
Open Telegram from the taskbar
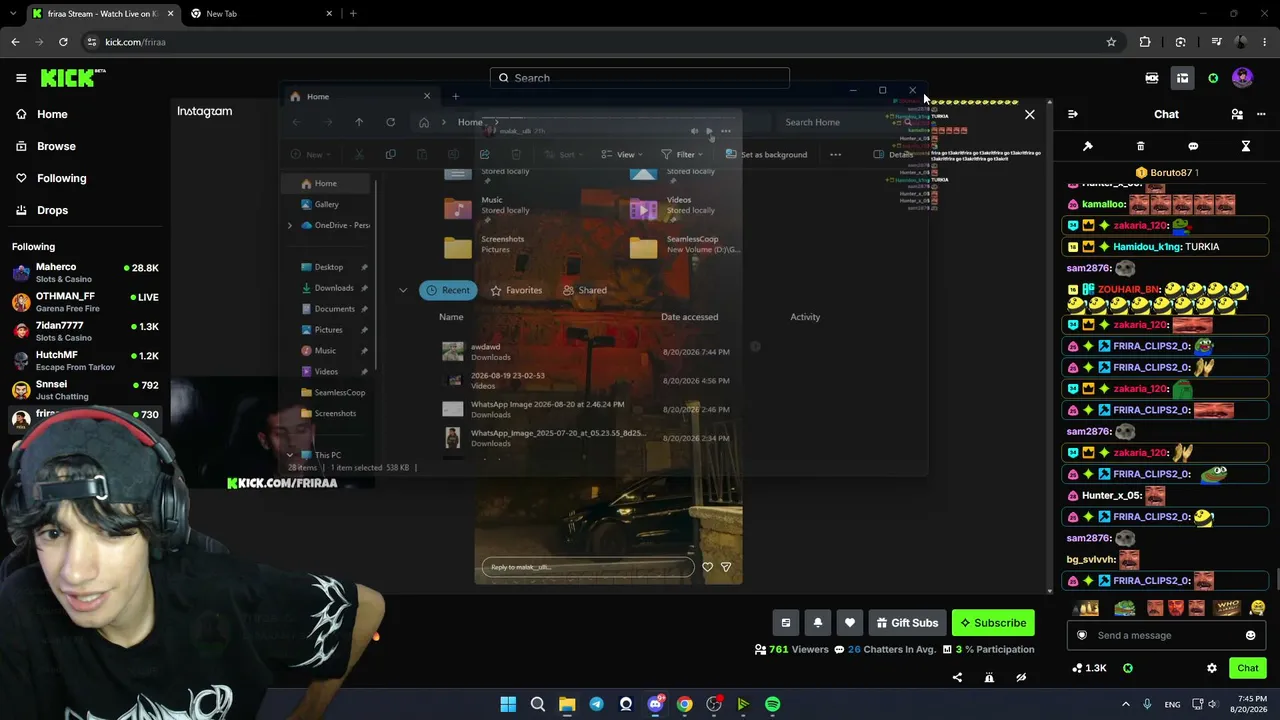[597, 704]
